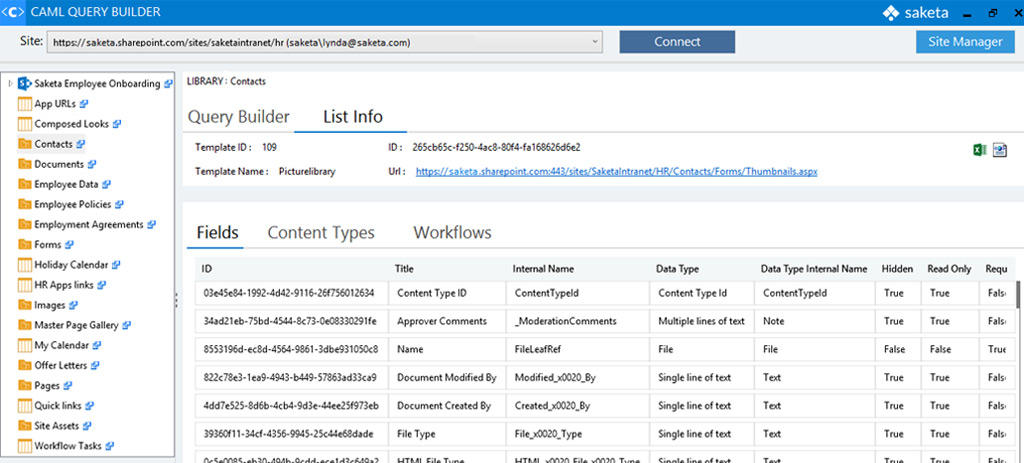The image size is (1024, 463).
Task: Click the 'File_x0020_Type' cell
Action: [577, 434]
